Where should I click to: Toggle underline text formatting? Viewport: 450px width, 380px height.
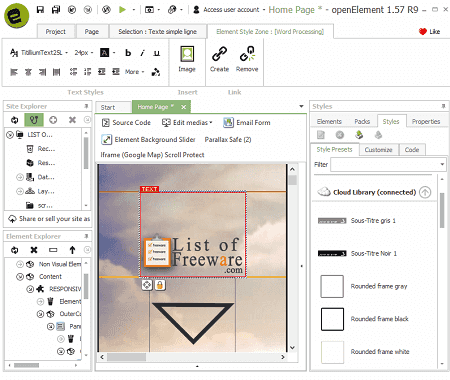point(156,53)
